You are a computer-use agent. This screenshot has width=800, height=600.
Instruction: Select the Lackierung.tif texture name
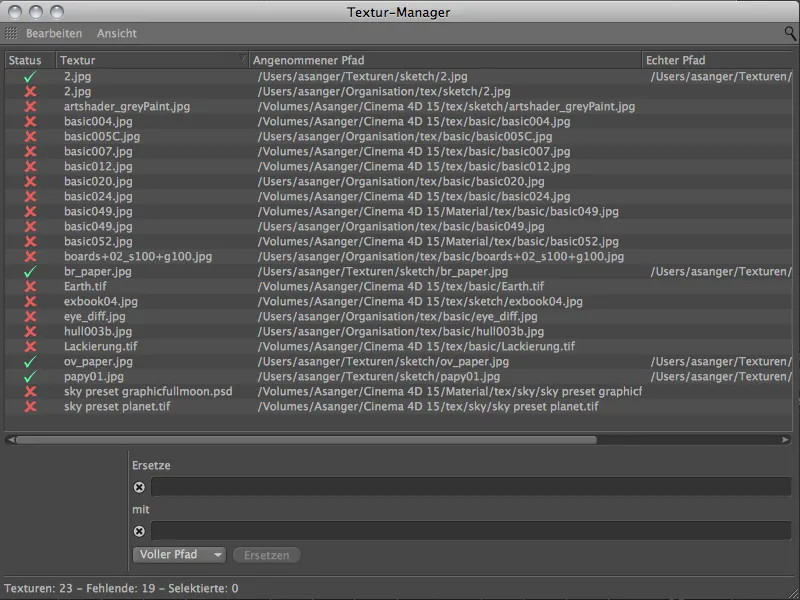click(101, 346)
